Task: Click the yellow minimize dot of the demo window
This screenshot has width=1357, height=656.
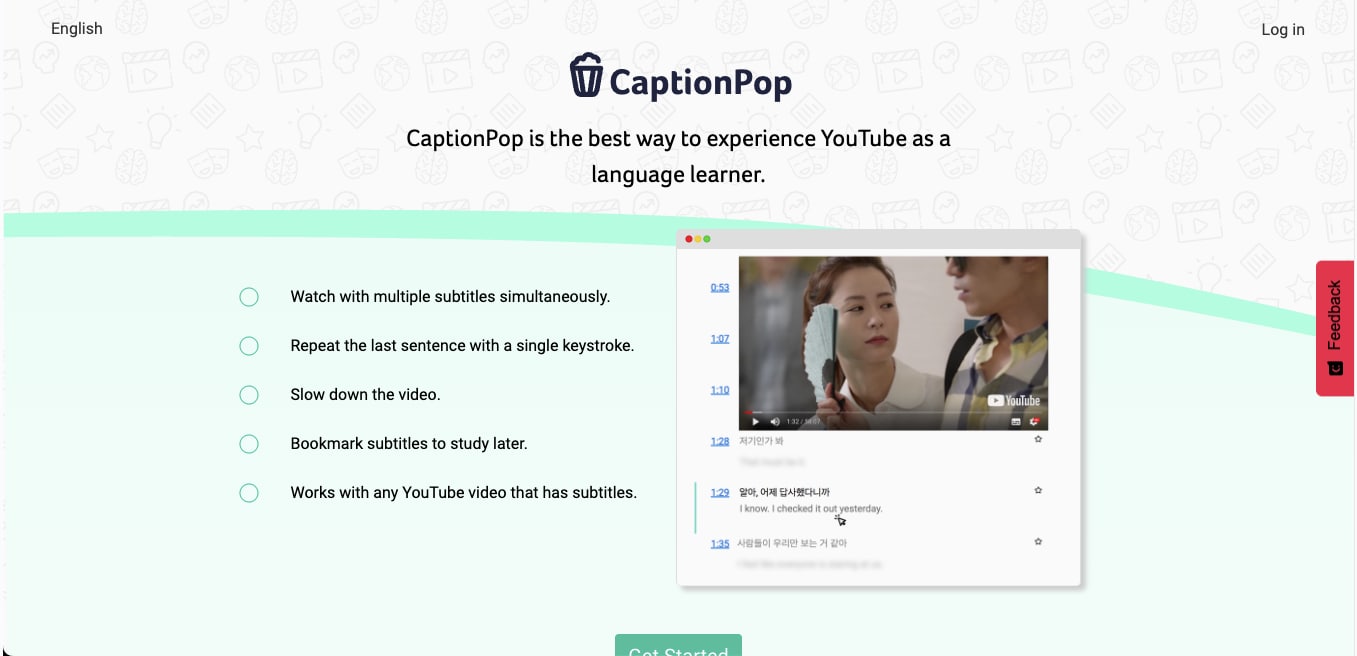Action: point(698,239)
